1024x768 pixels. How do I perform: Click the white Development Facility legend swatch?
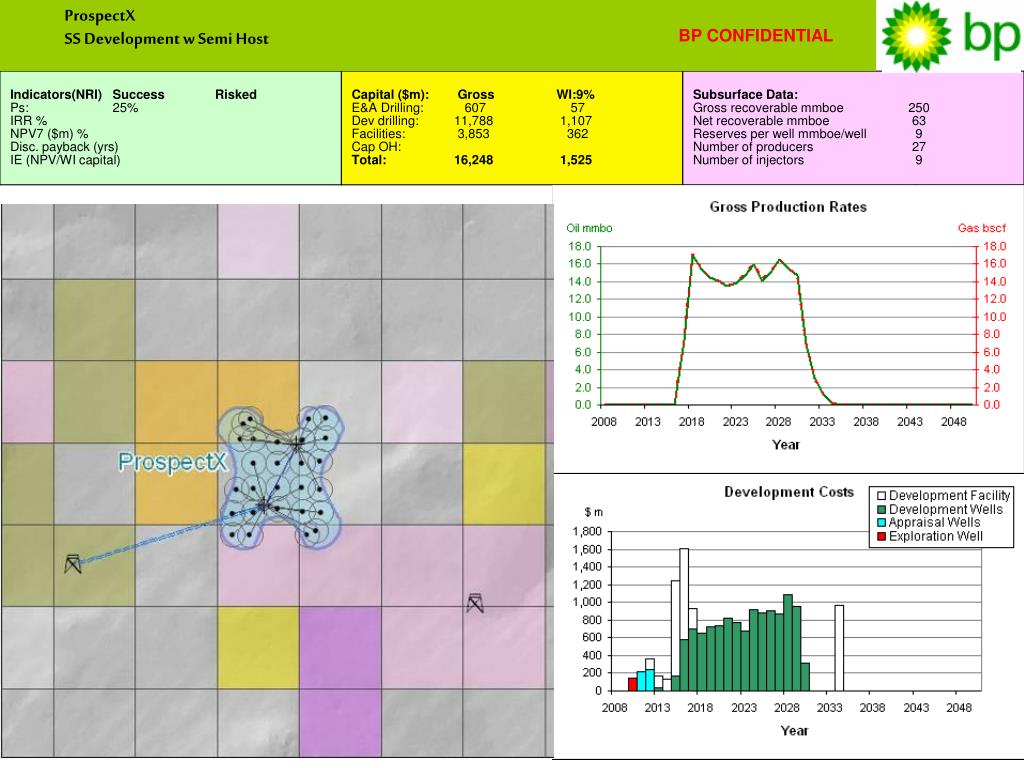tap(881, 496)
